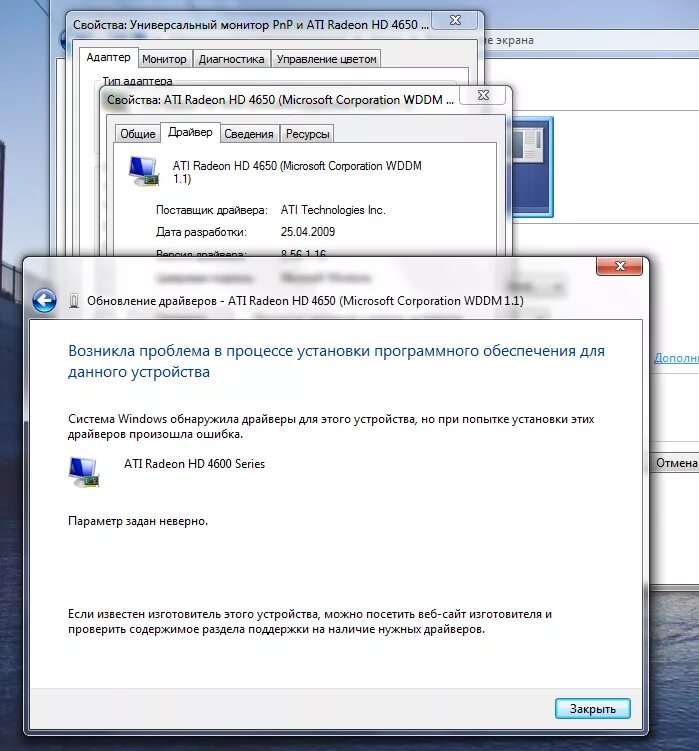This screenshot has height=751, width=699.
Task: Switch to the 'Общие' tab
Action: pyautogui.click(x=138, y=134)
